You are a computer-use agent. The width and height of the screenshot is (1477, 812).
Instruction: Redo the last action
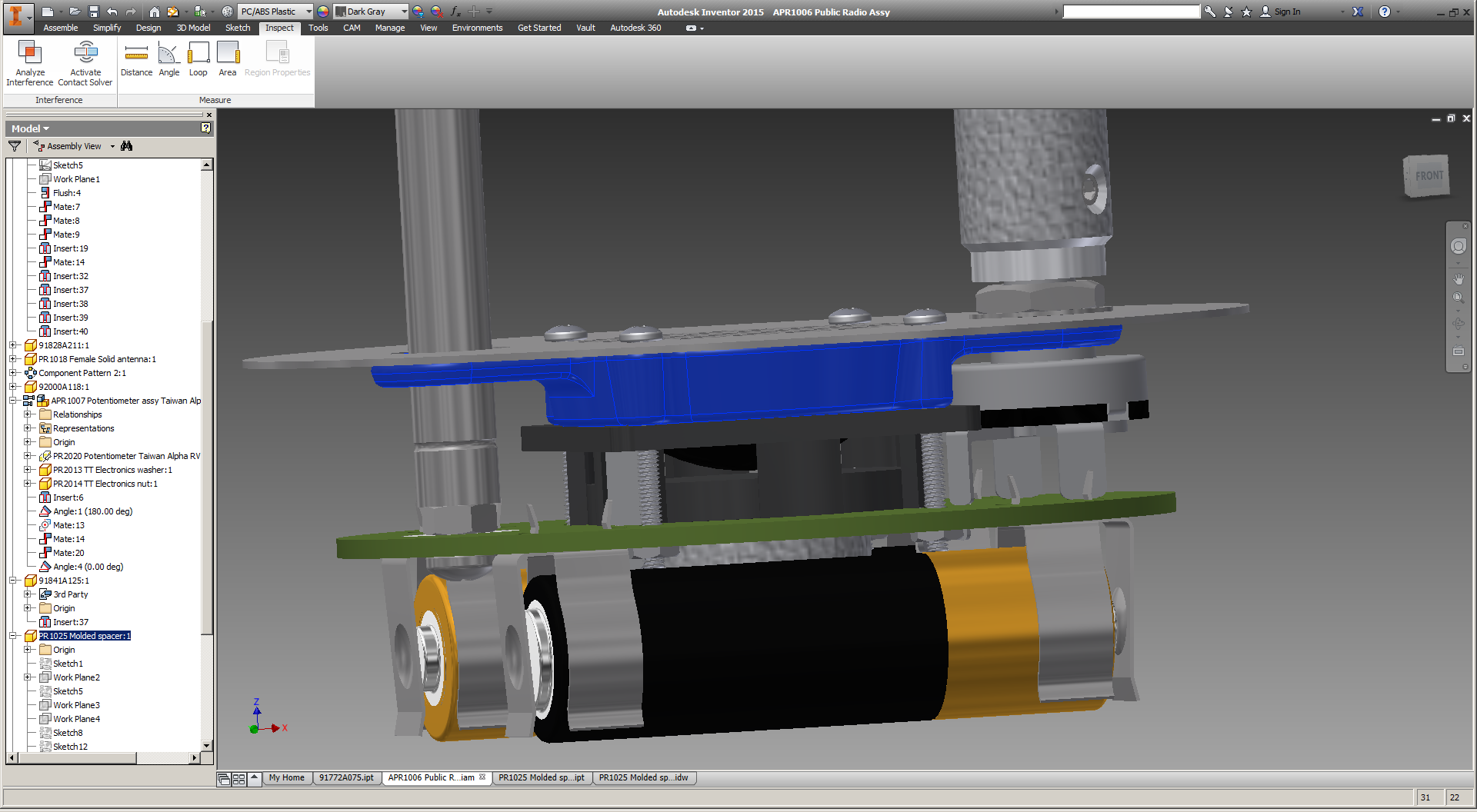pyautogui.click(x=131, y=12)
